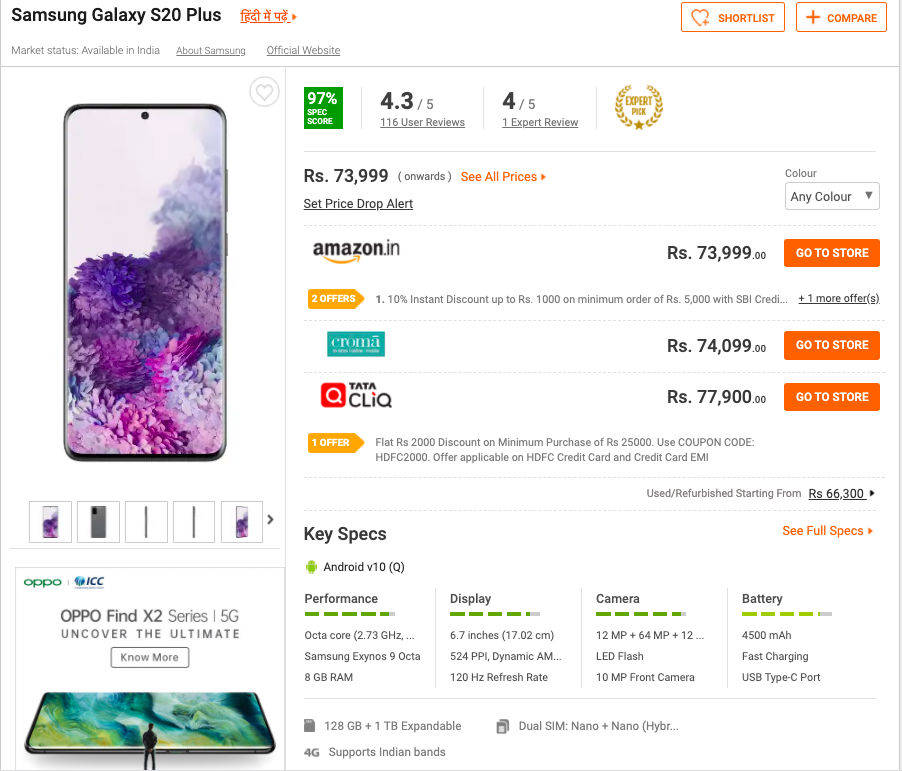The image size is (902, 771).
Task: Expand the +1 more offer(s) link
Action: (838, 298)
